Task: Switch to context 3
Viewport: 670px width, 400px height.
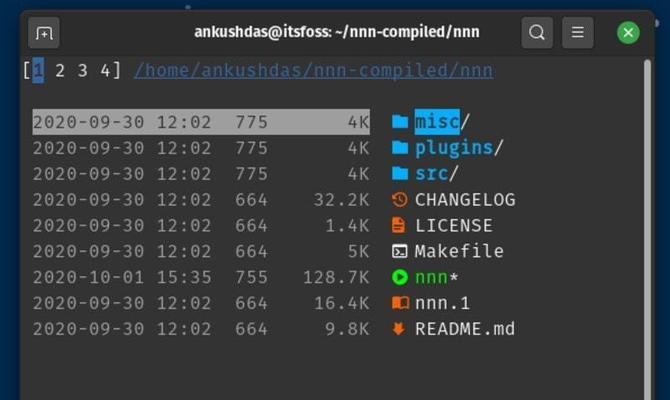Action: pos(82,71)
